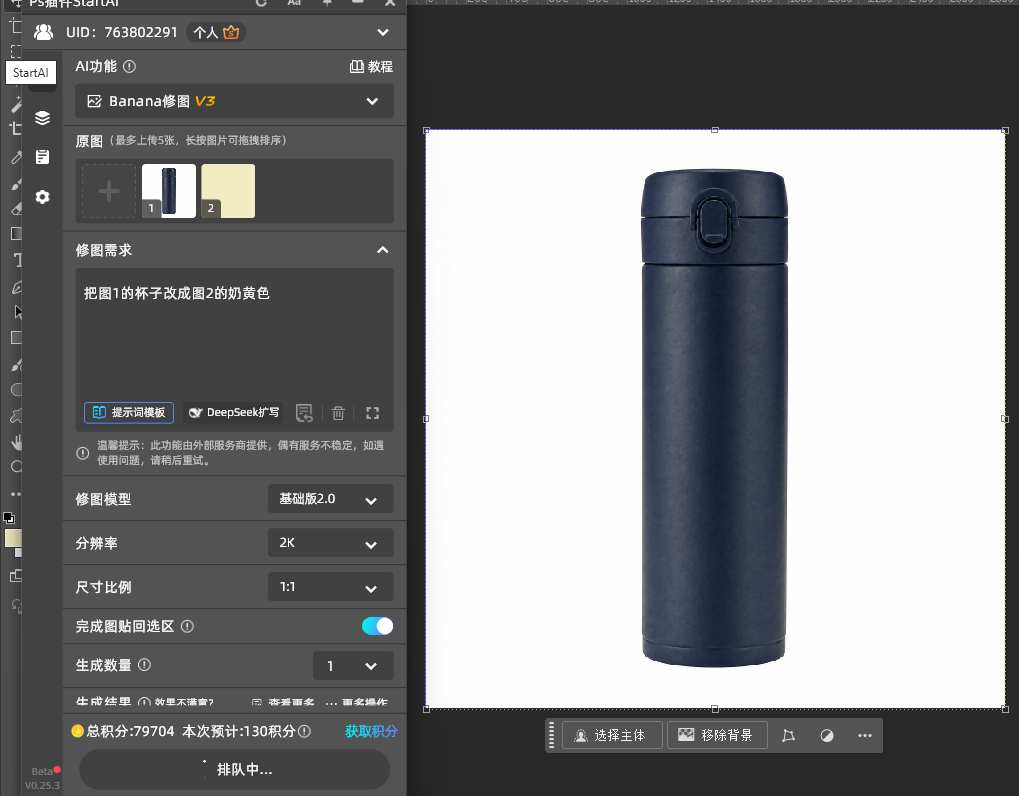
Task: Click the DeepSeek扩写 expand button
Action: pyautogui.click(x=233, y=413)
